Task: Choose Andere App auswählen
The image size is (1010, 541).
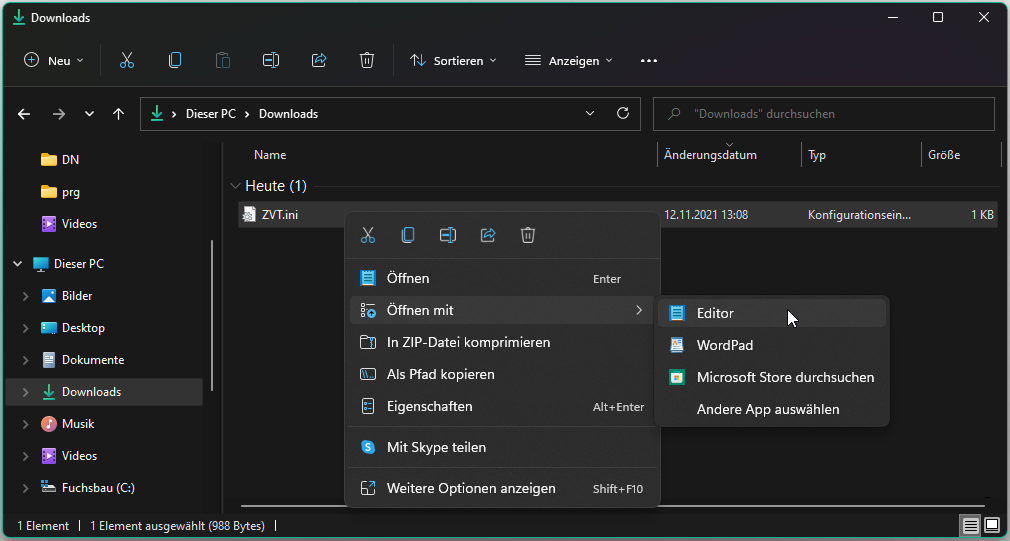Action: coord(772,409)
